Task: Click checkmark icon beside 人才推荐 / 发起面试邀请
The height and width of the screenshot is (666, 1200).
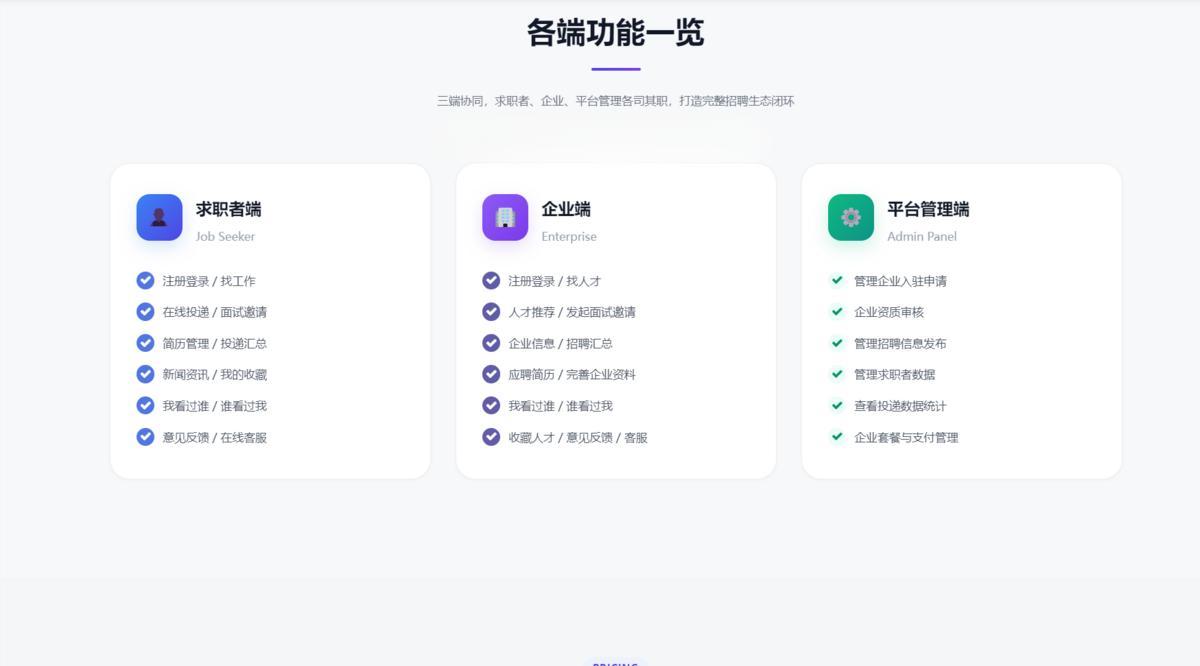Action: [x=491, y=312]
